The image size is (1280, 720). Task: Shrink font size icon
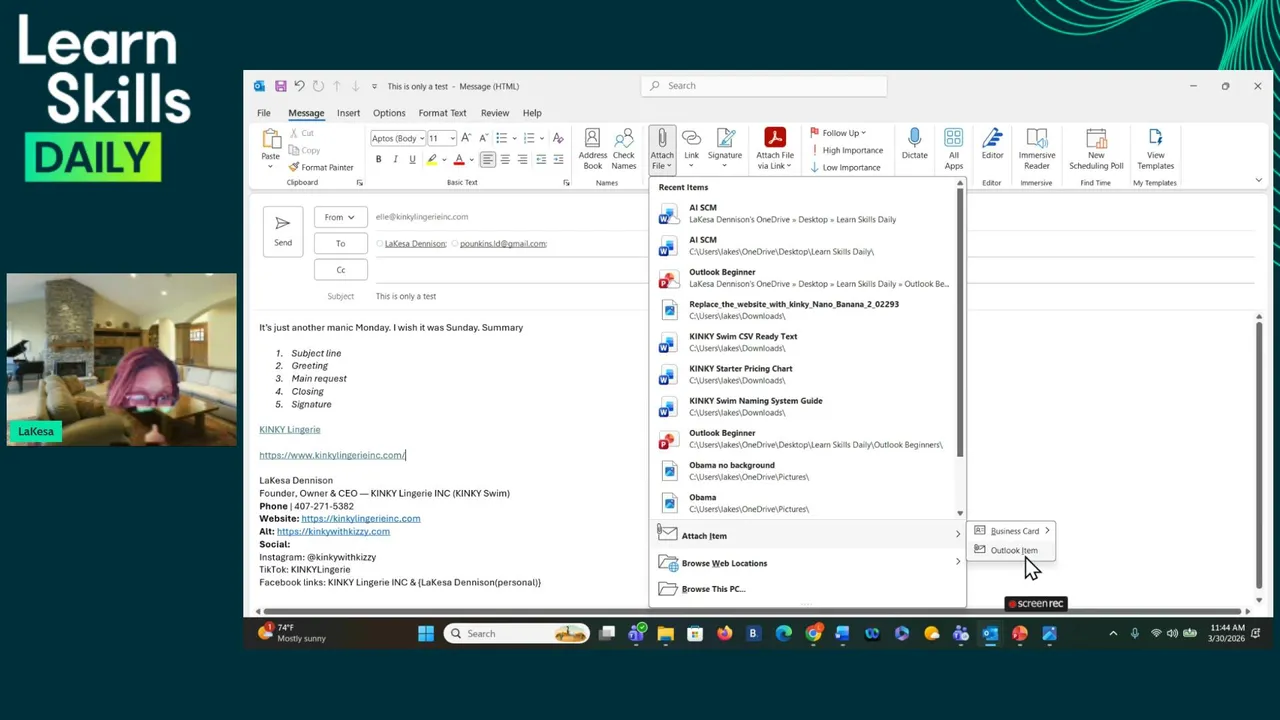(483, 138)
